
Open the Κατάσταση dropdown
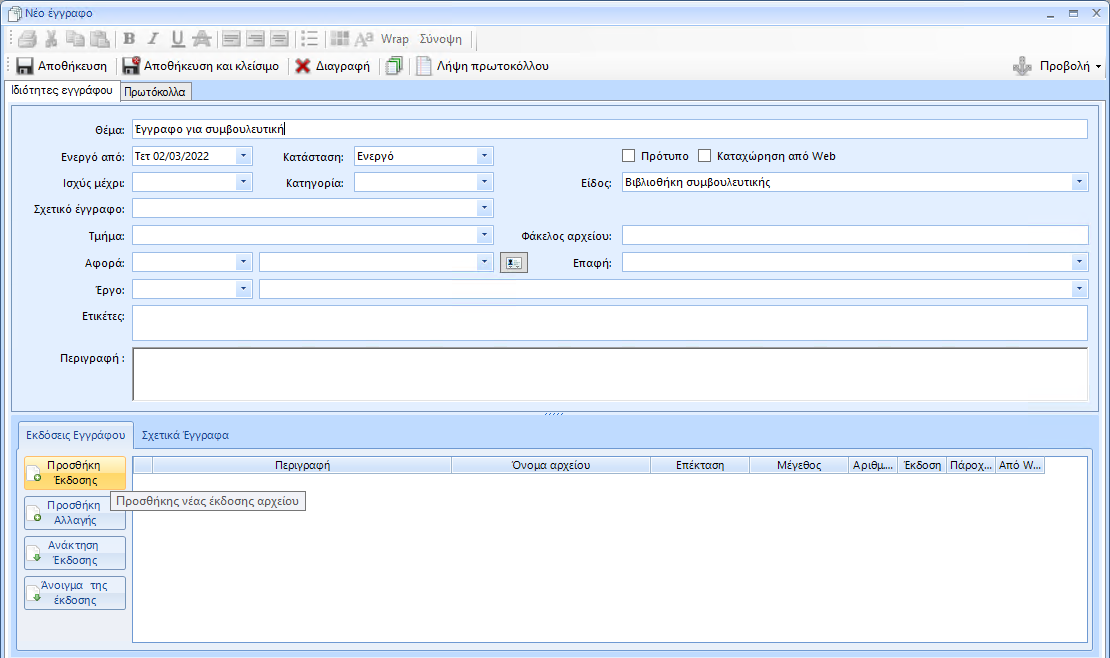tap(485, 156)
